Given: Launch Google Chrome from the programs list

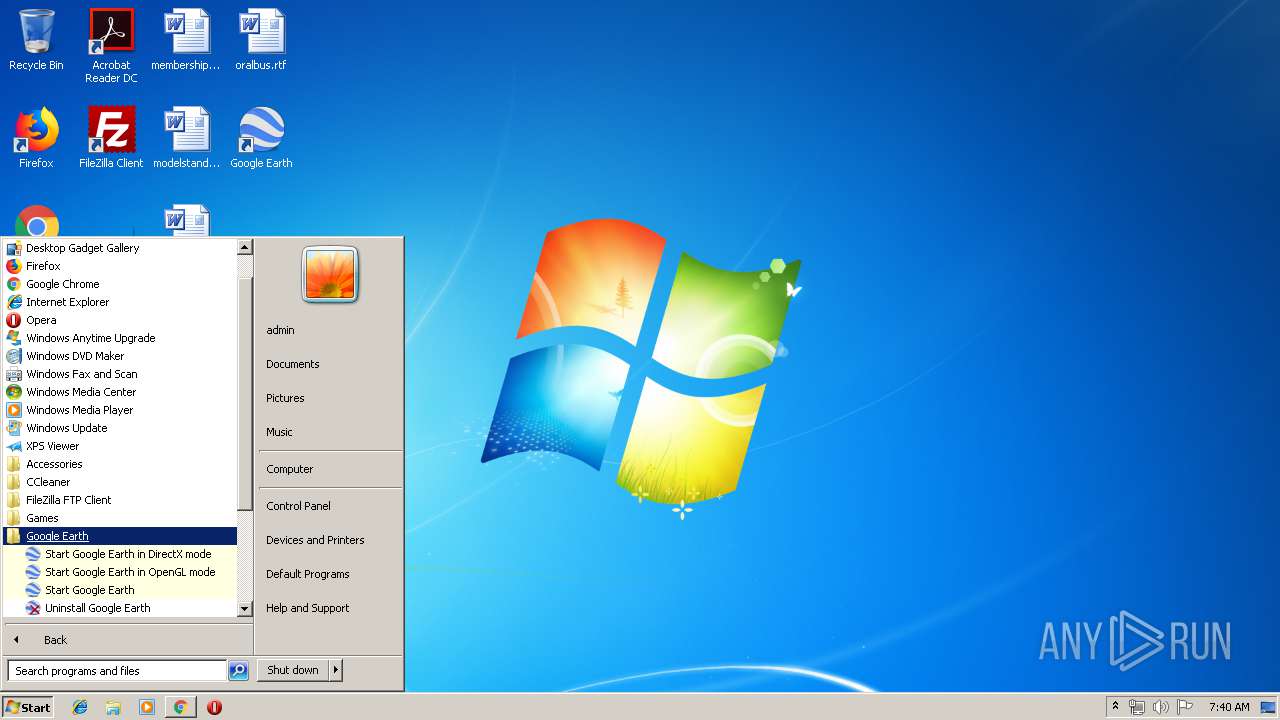Looking at the screenshot, I should pyautogui.click(x=120, y=284).
